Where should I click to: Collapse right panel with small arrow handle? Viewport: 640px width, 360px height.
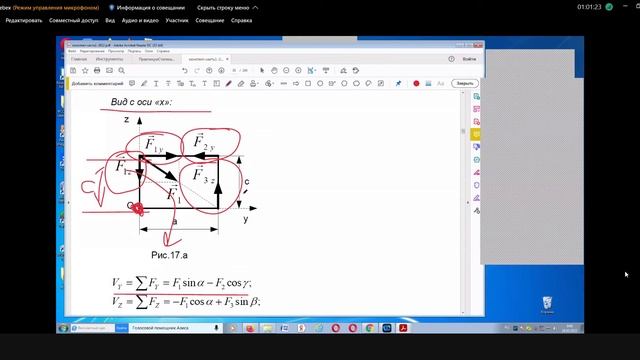pyautogui.click(x=468, y=202)
